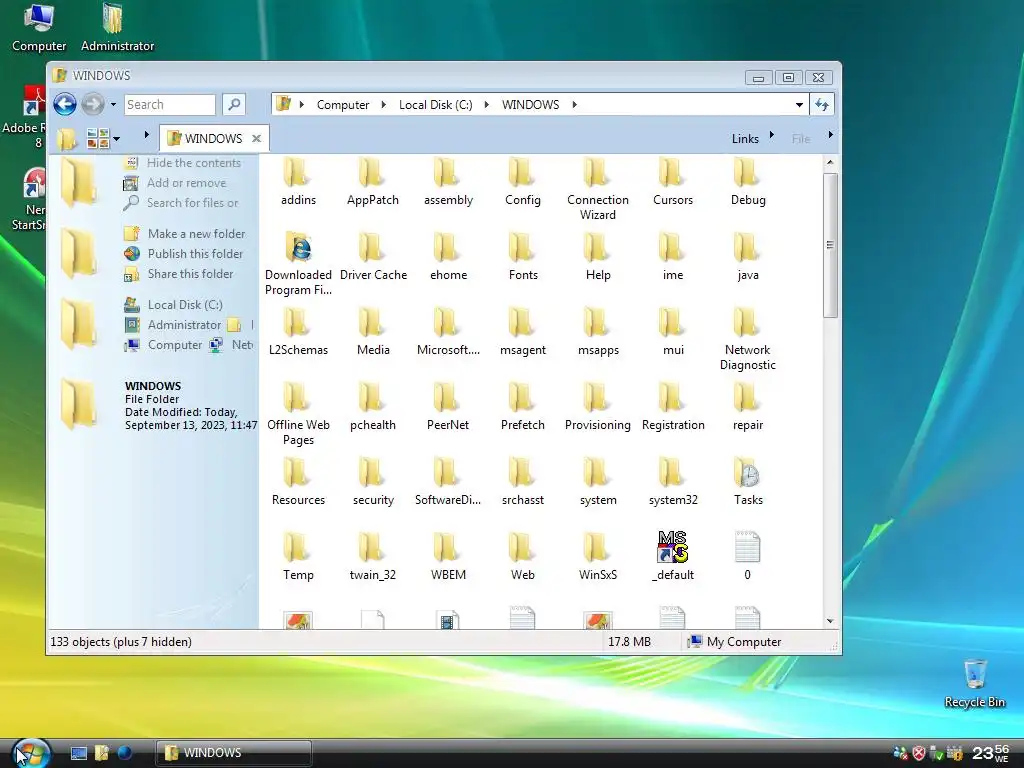This screenshot has height=768, width=1024.
Task: Open the system32 folder
Action: click(673, 482)
